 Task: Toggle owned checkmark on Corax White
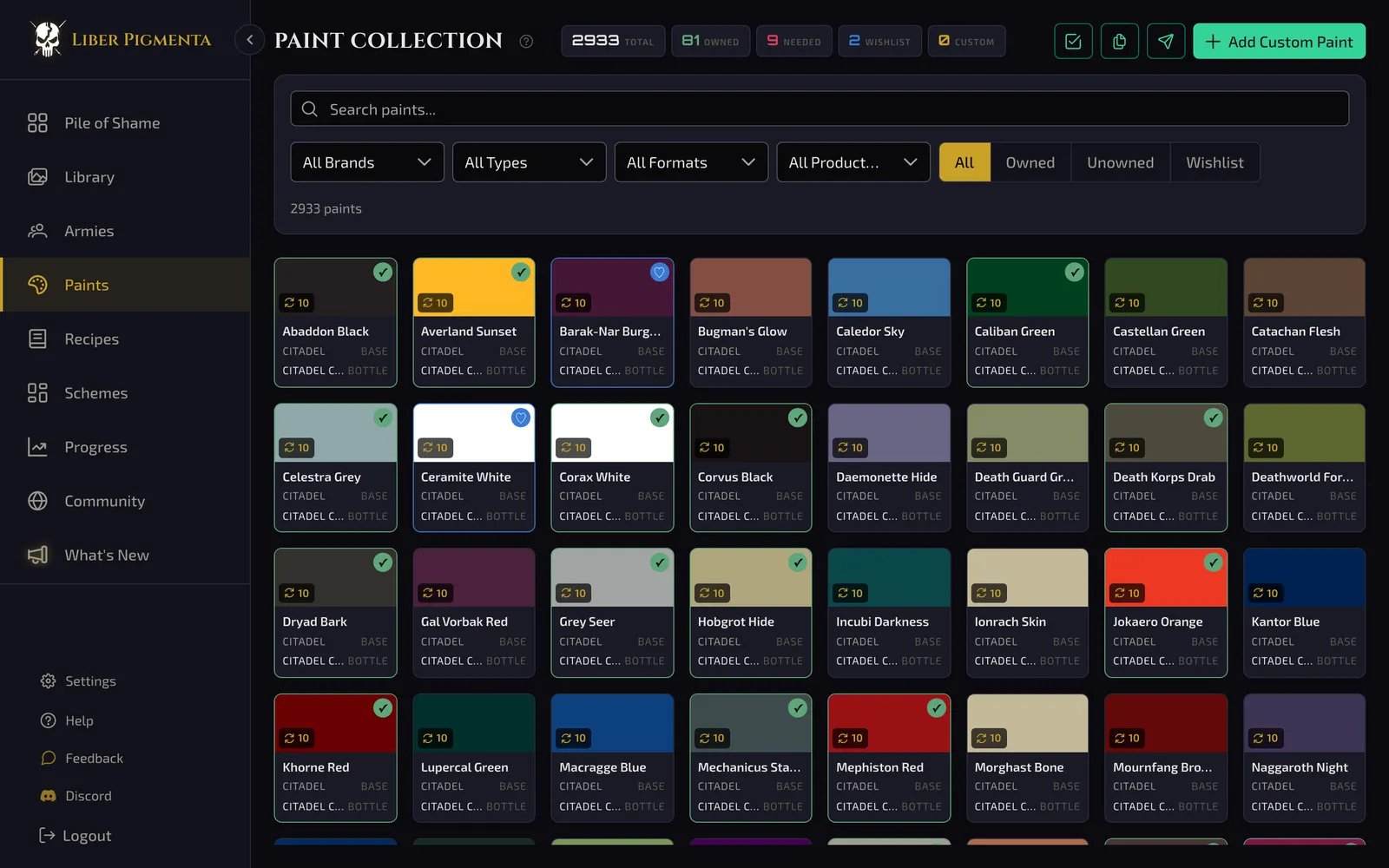(660, 418)
